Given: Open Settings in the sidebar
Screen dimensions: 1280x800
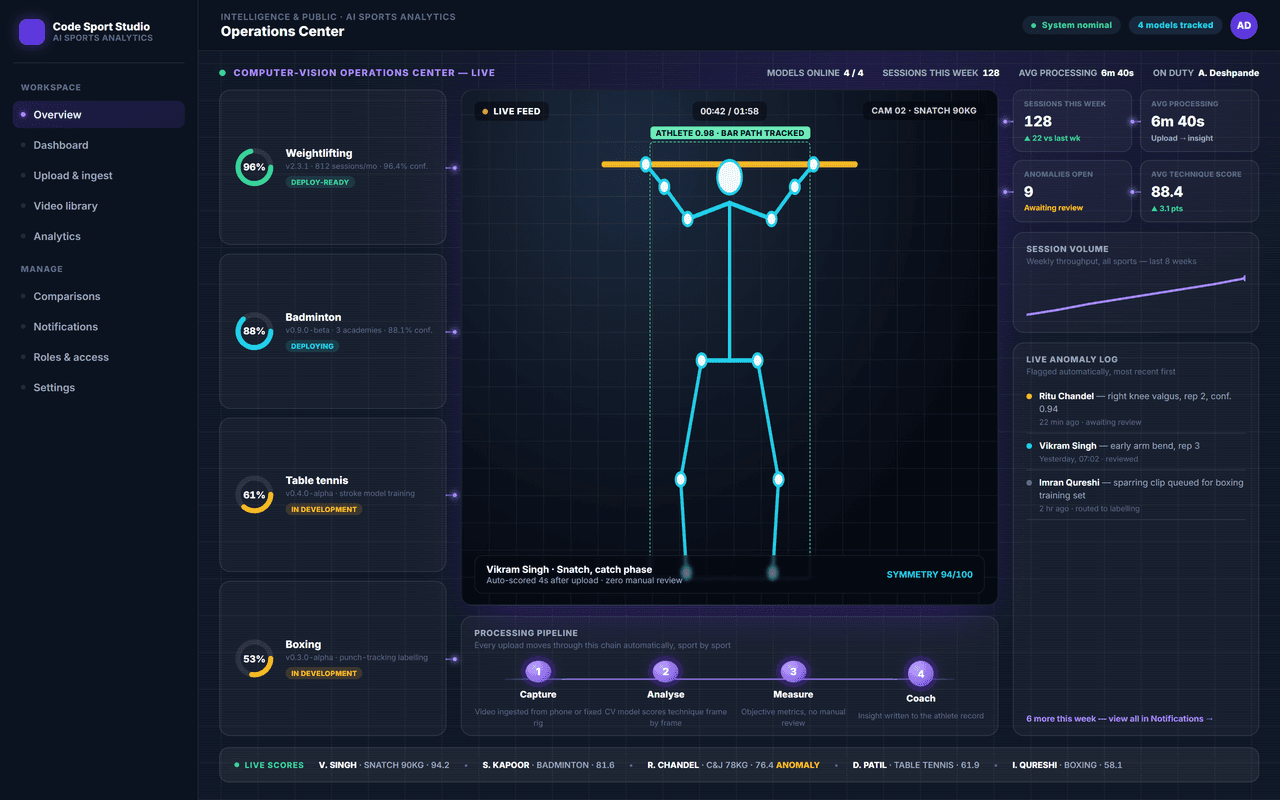Looking at the screenshot, I should [x=99, y=388].
